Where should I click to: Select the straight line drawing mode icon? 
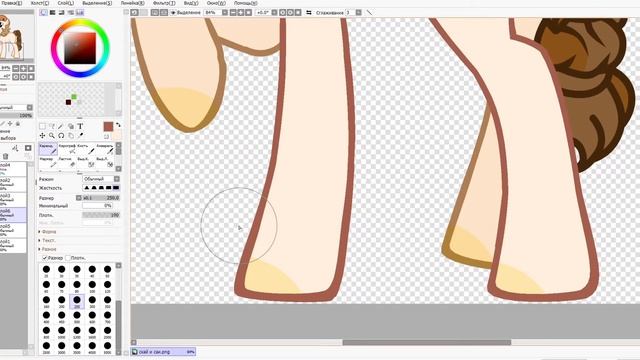click(369, 13)
